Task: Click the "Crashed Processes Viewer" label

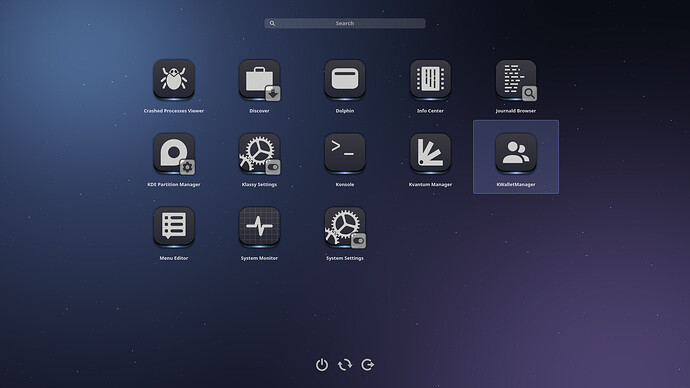Action: [x=174, y=111]
